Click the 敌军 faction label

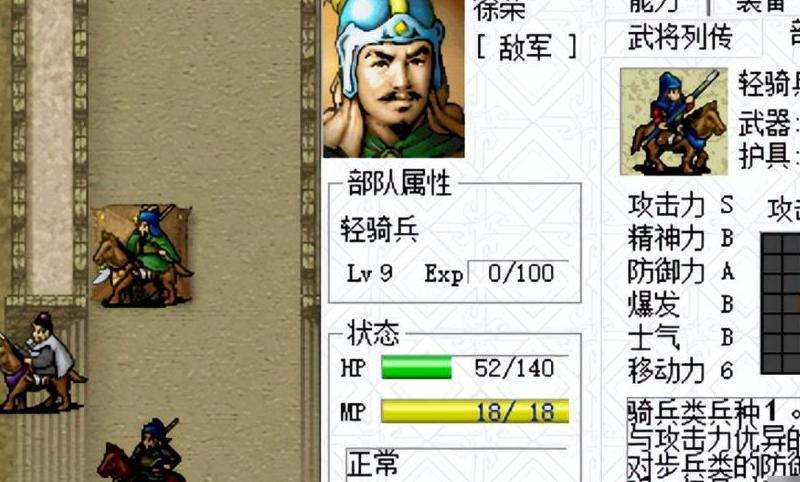pos(526,47)
